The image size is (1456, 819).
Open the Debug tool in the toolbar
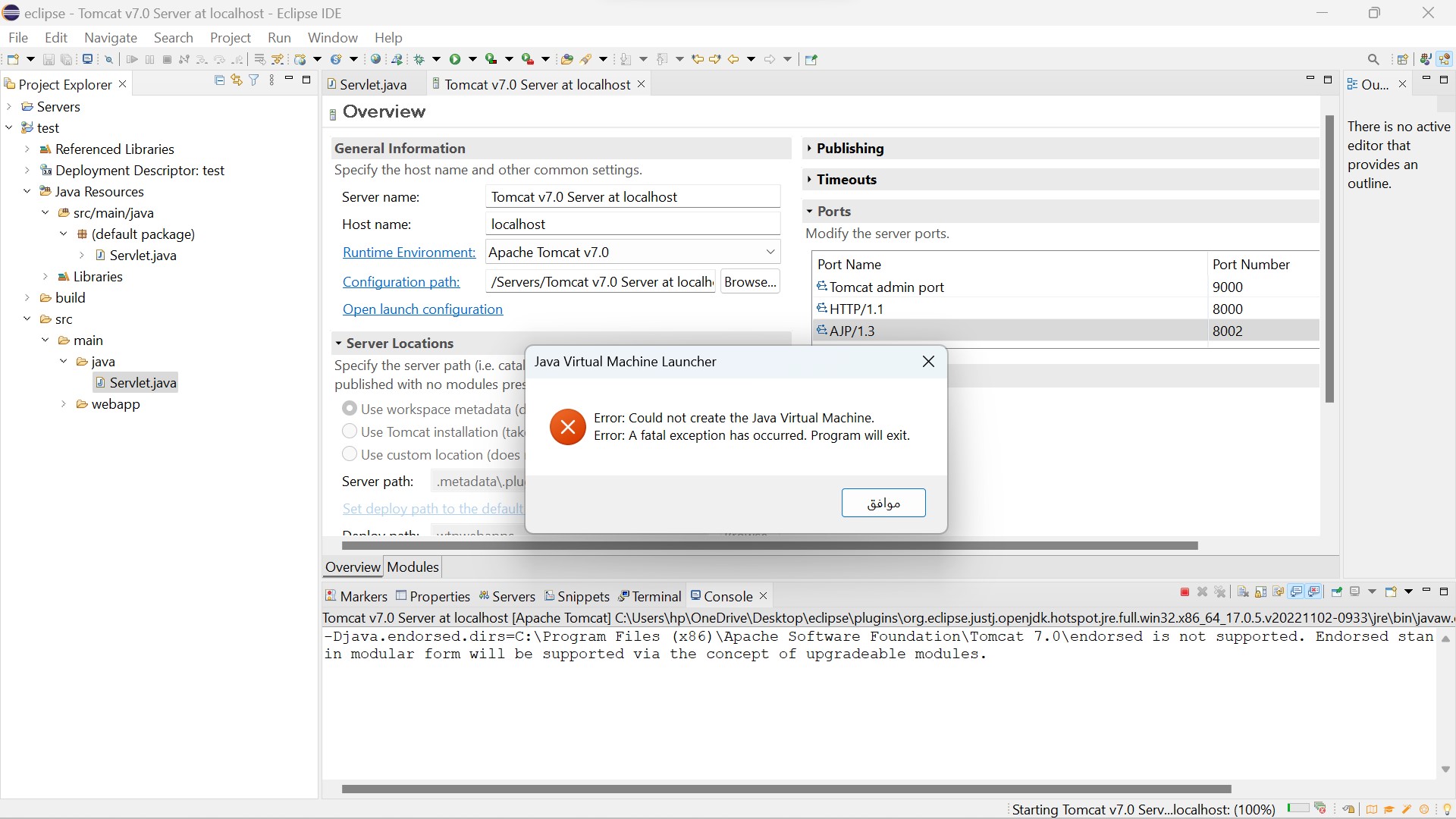click(x=419, y=59)
